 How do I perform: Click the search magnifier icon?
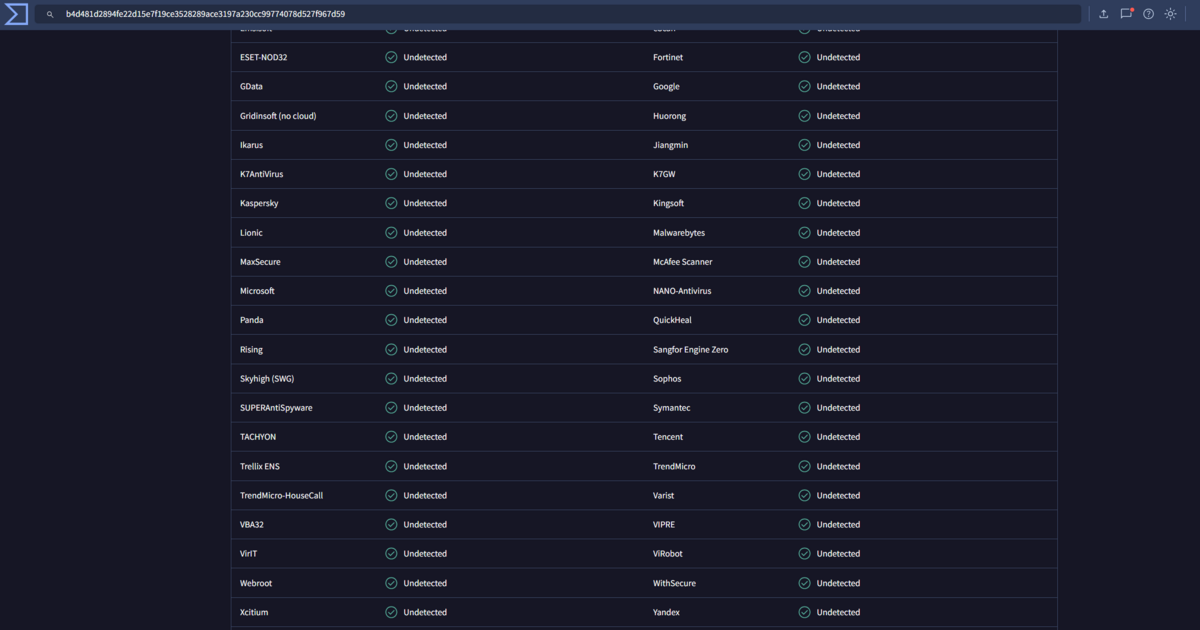[x=50, y=15]
